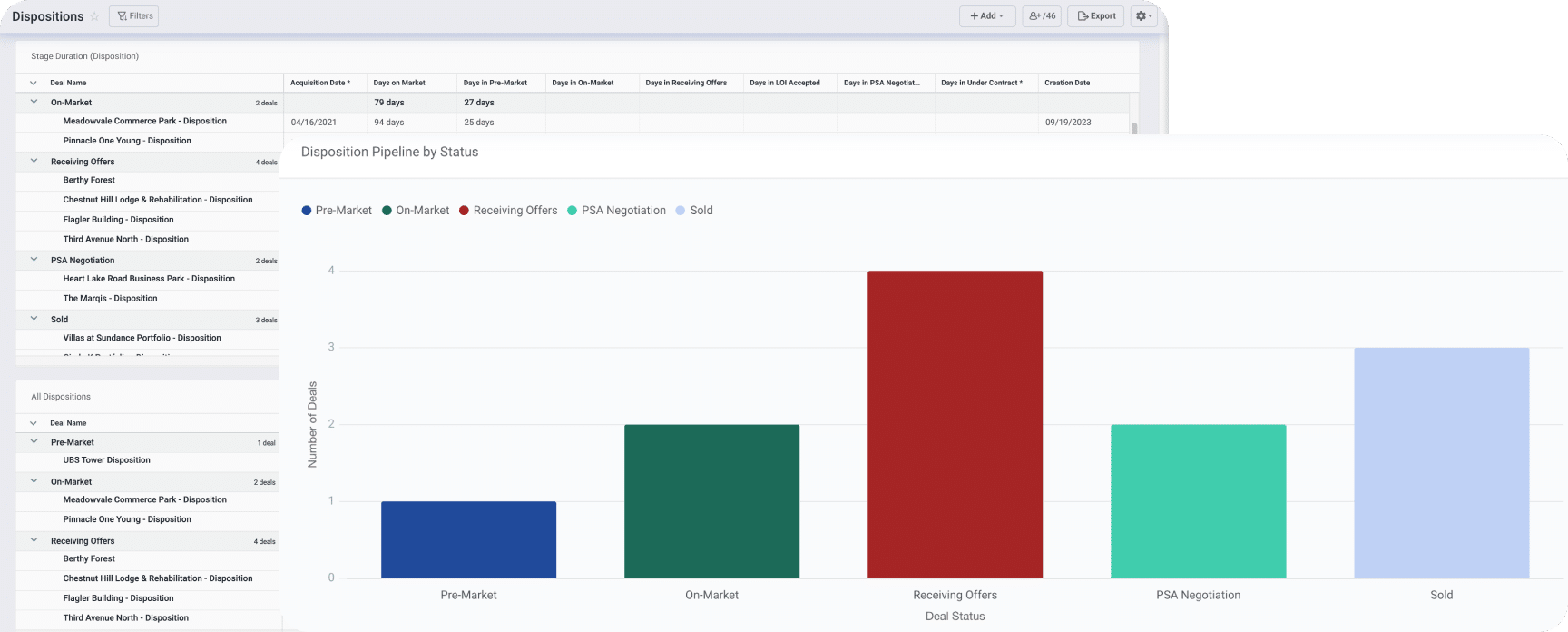Collapse the Receiving Offers group in Stage Duration
The width and height of the screenshot is (1568, 632).
click(34, 162)
